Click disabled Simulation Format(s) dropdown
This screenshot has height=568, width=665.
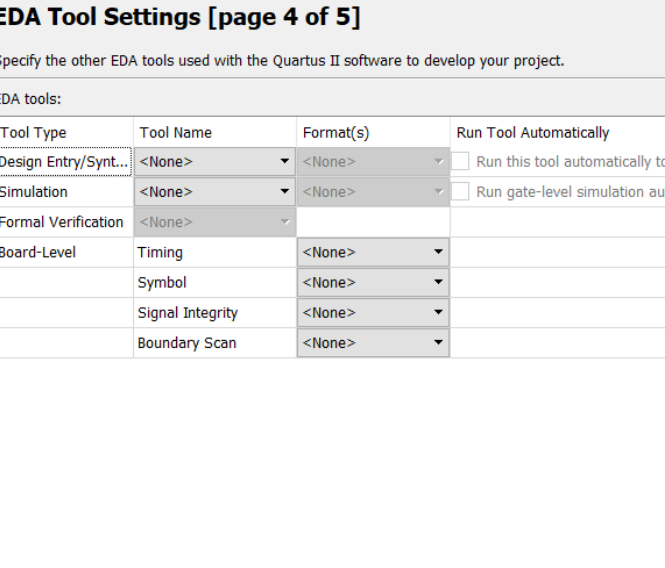373,192
